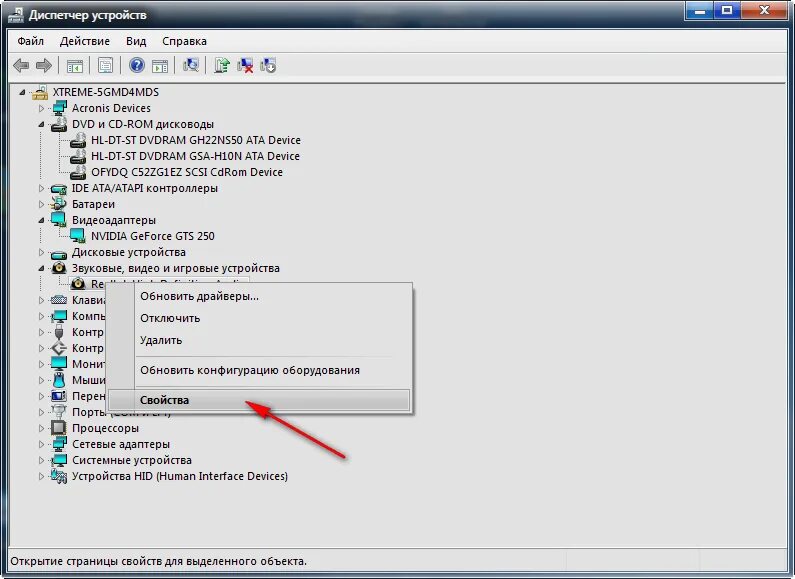Select HL-DT-ST DVDRAM GSA-H10N ATA Device
This screenshot has width=795, height=579.
coord(195,156)
